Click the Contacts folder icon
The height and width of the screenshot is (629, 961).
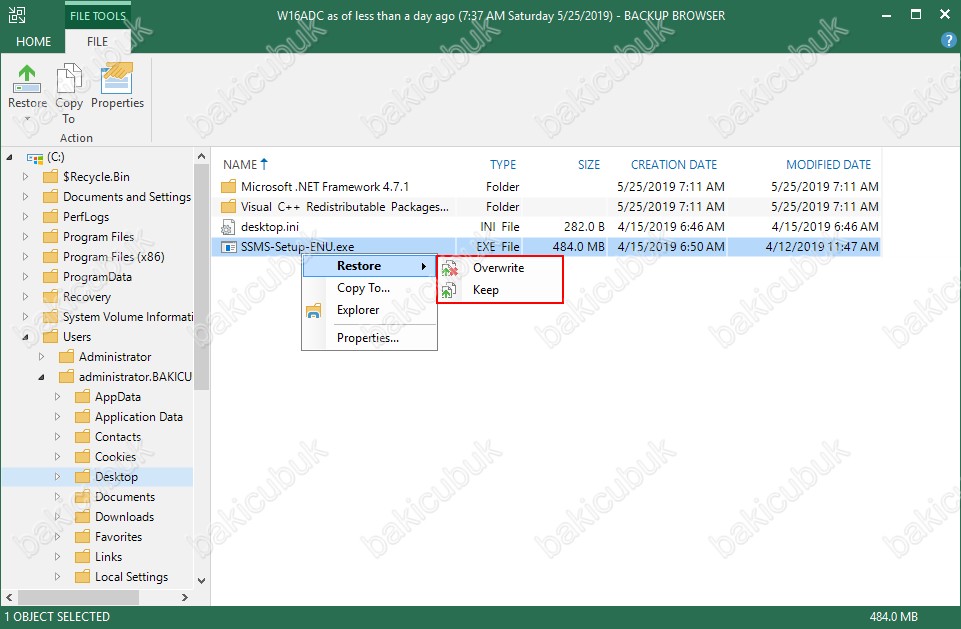[x=83, y=437]
